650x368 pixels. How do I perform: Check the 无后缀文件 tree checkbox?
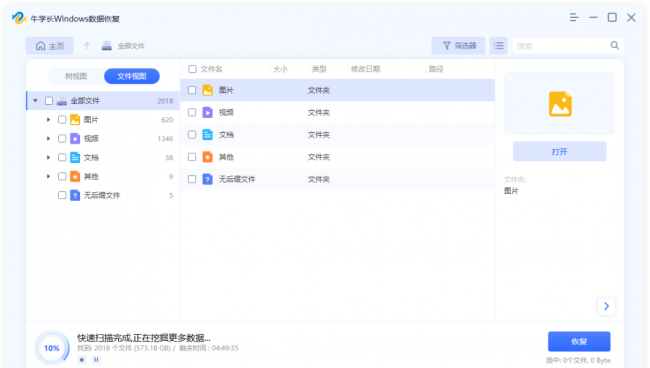(x=62, y=195)
